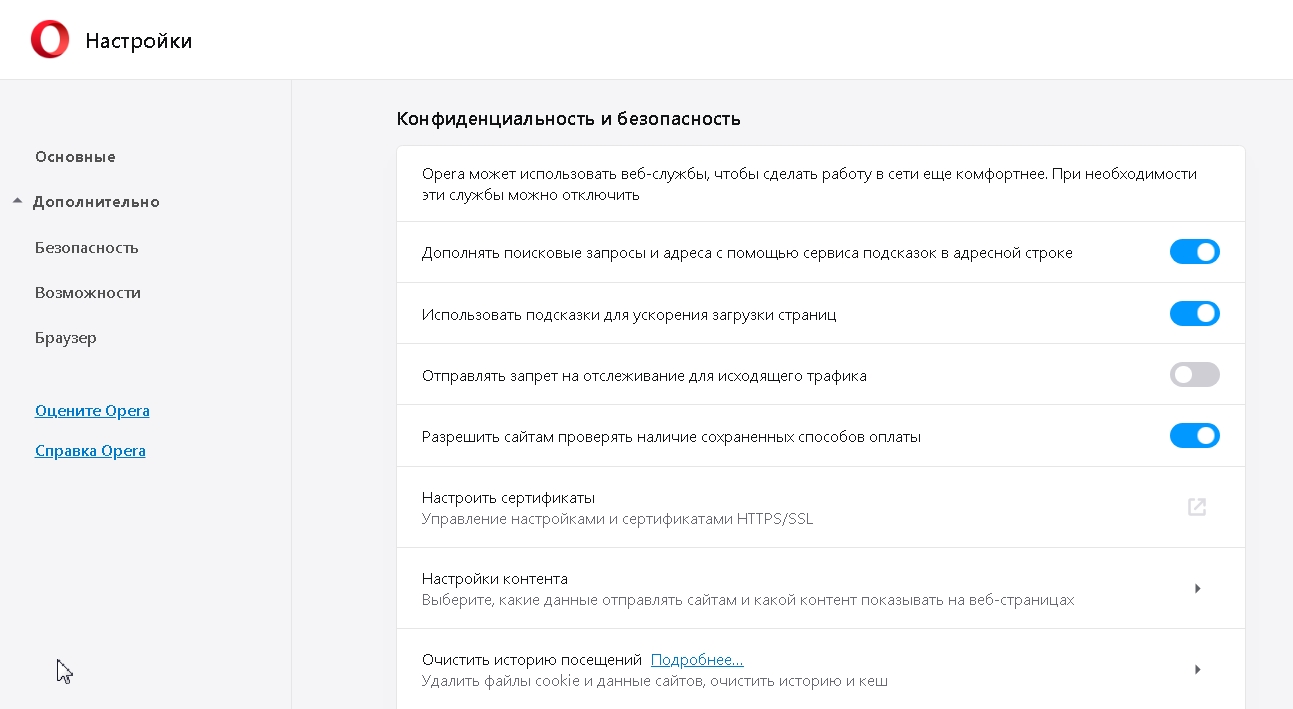This screenshot has height=709, width=1293.
Task: Click the Оцените Opera link
Action: 92,411
